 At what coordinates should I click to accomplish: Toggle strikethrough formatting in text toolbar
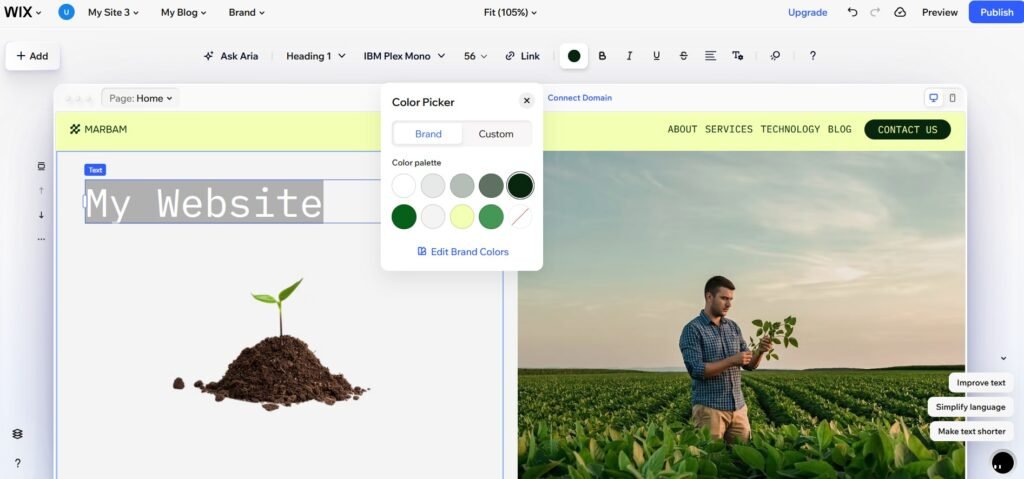tap(683, 56)
